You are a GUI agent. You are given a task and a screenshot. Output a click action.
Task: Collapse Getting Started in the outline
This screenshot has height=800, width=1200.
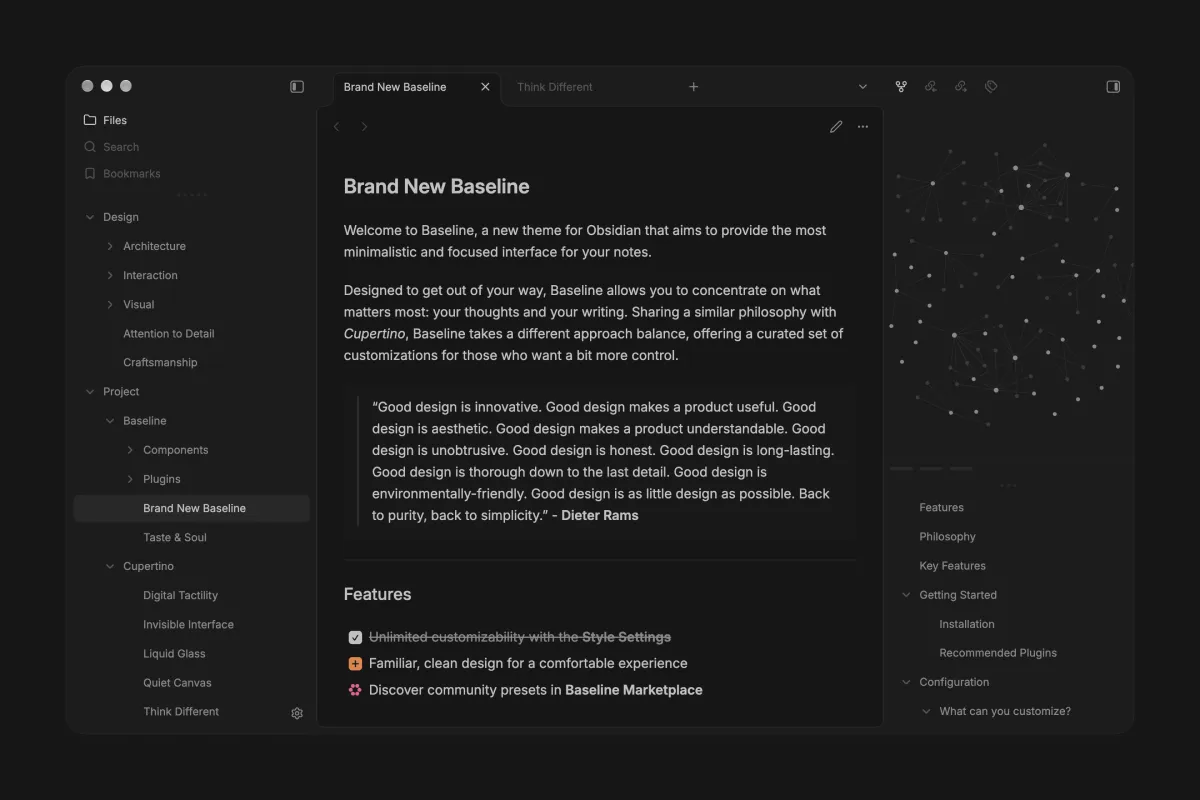[x=906, y=595]
